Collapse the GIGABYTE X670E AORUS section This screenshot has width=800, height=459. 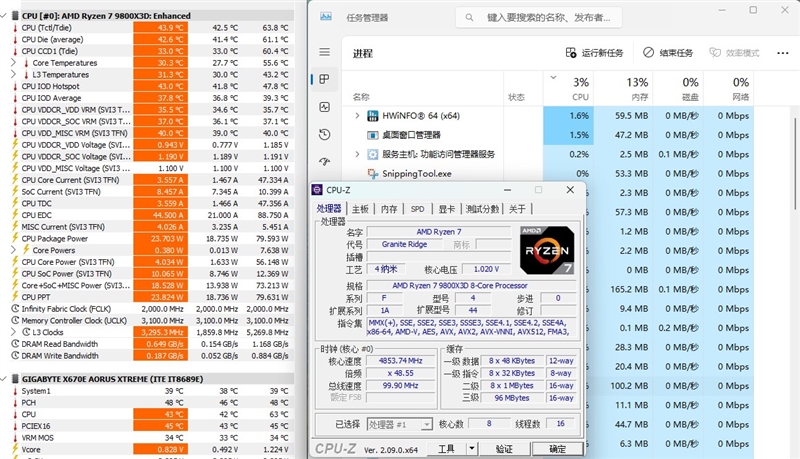pos(4,379)
